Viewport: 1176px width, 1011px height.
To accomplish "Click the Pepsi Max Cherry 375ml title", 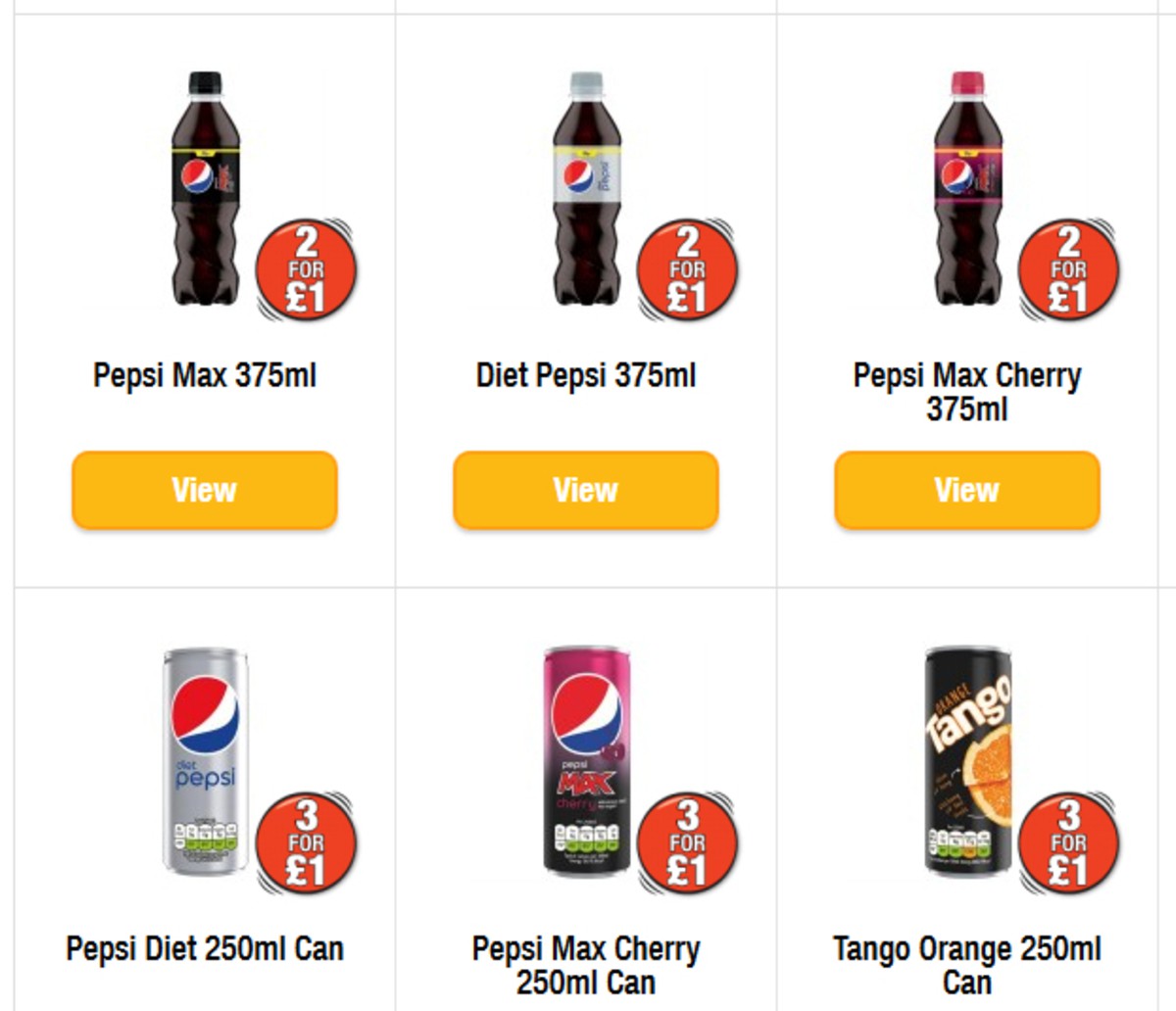I will coord(964,390).
